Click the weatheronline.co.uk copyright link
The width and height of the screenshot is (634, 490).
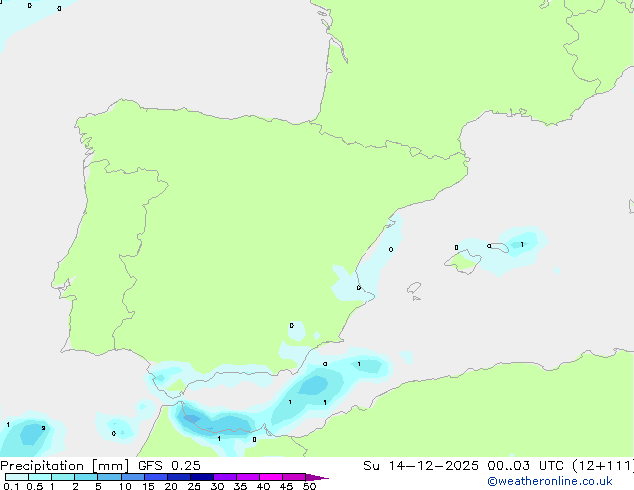click(550, 481)
